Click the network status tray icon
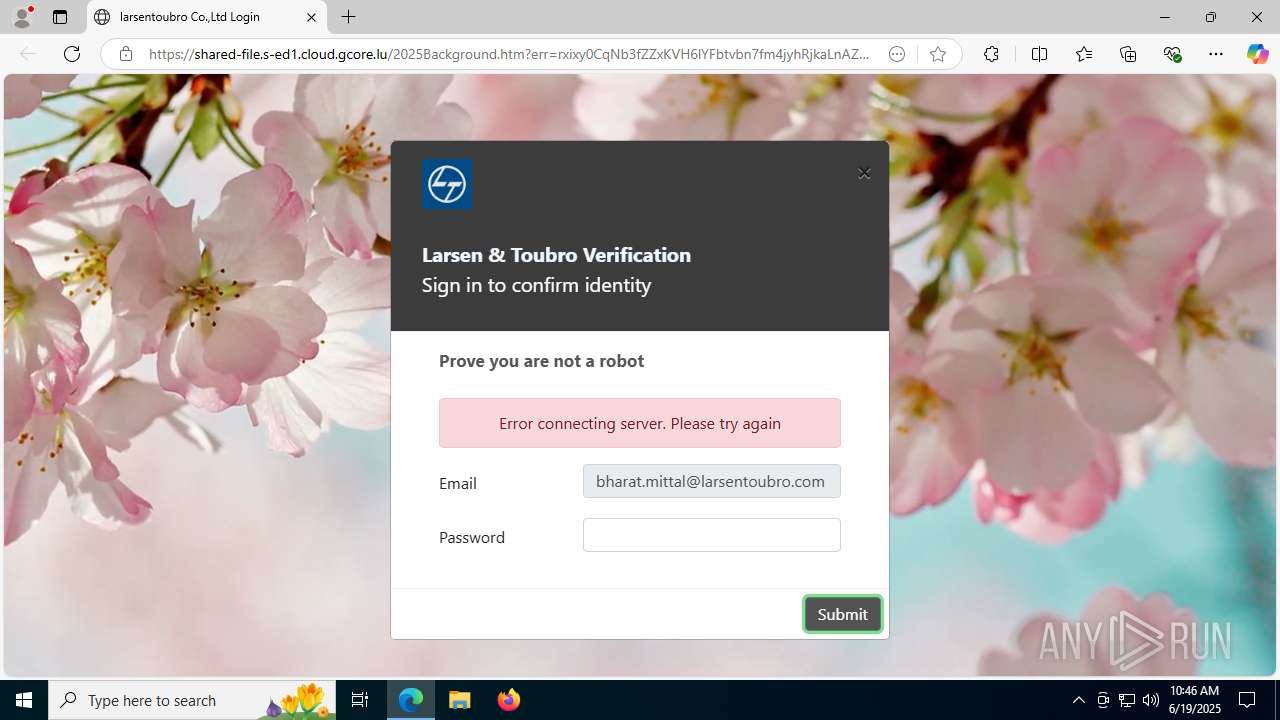This screenshot has height=720, width=1280. pos(1127,700)
